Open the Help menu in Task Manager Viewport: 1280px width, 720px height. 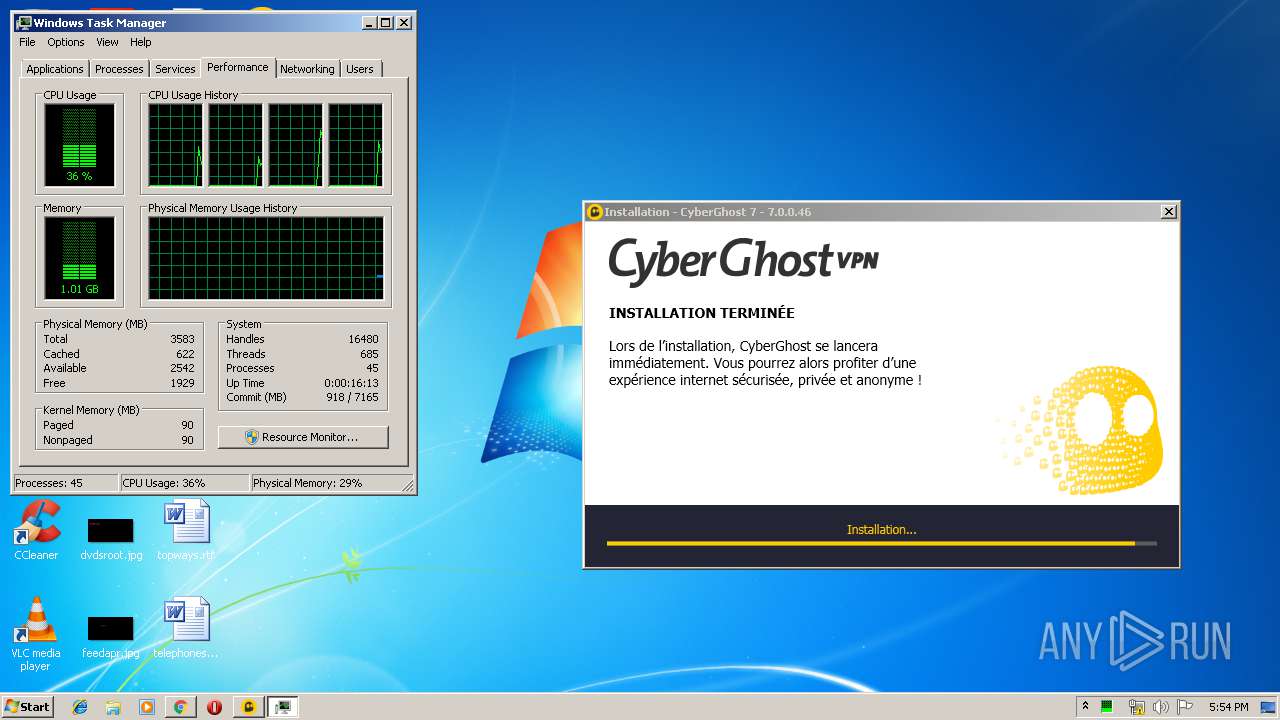pos(141,42)
